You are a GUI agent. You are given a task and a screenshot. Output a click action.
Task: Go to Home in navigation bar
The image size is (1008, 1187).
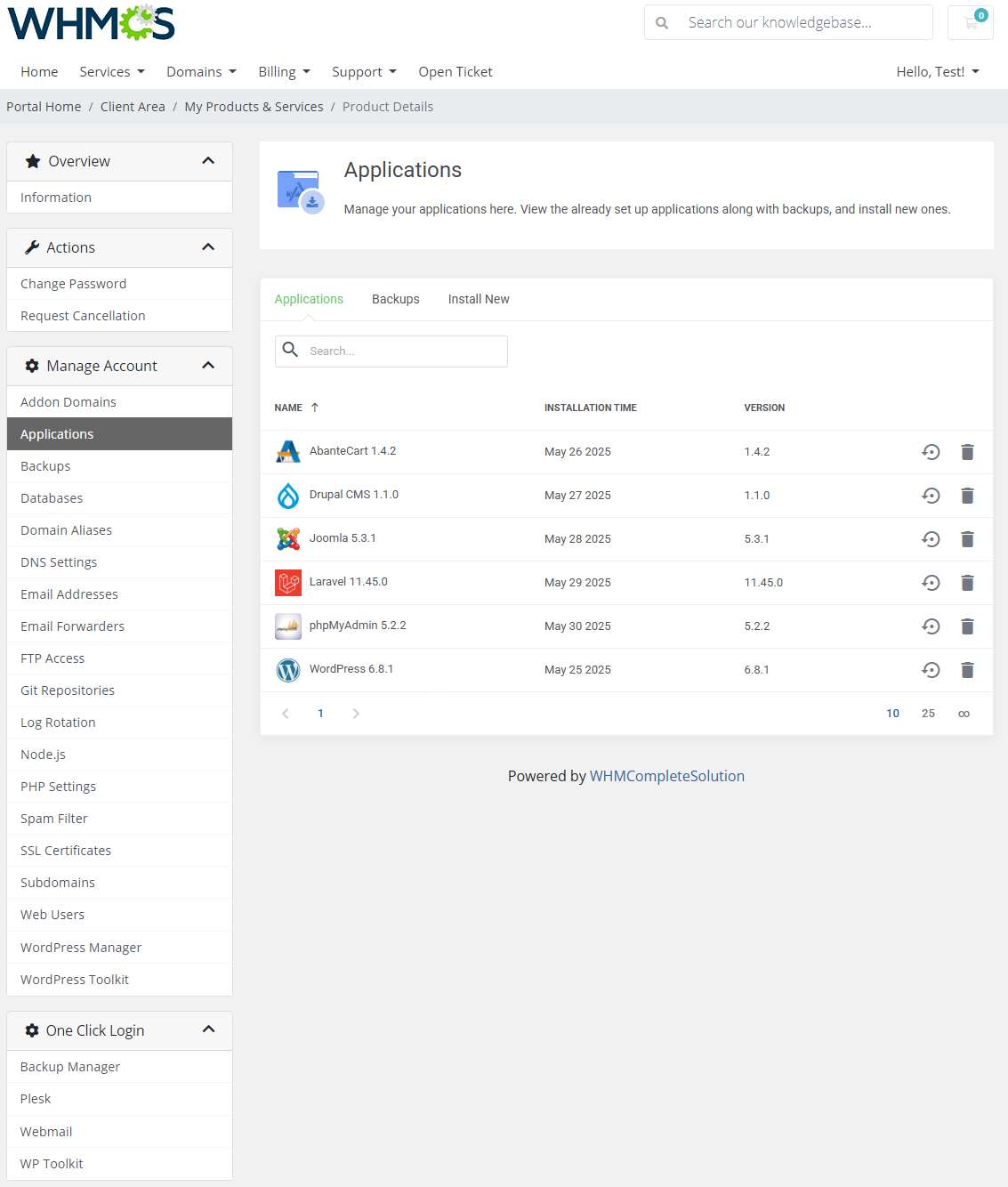(39, 72)
